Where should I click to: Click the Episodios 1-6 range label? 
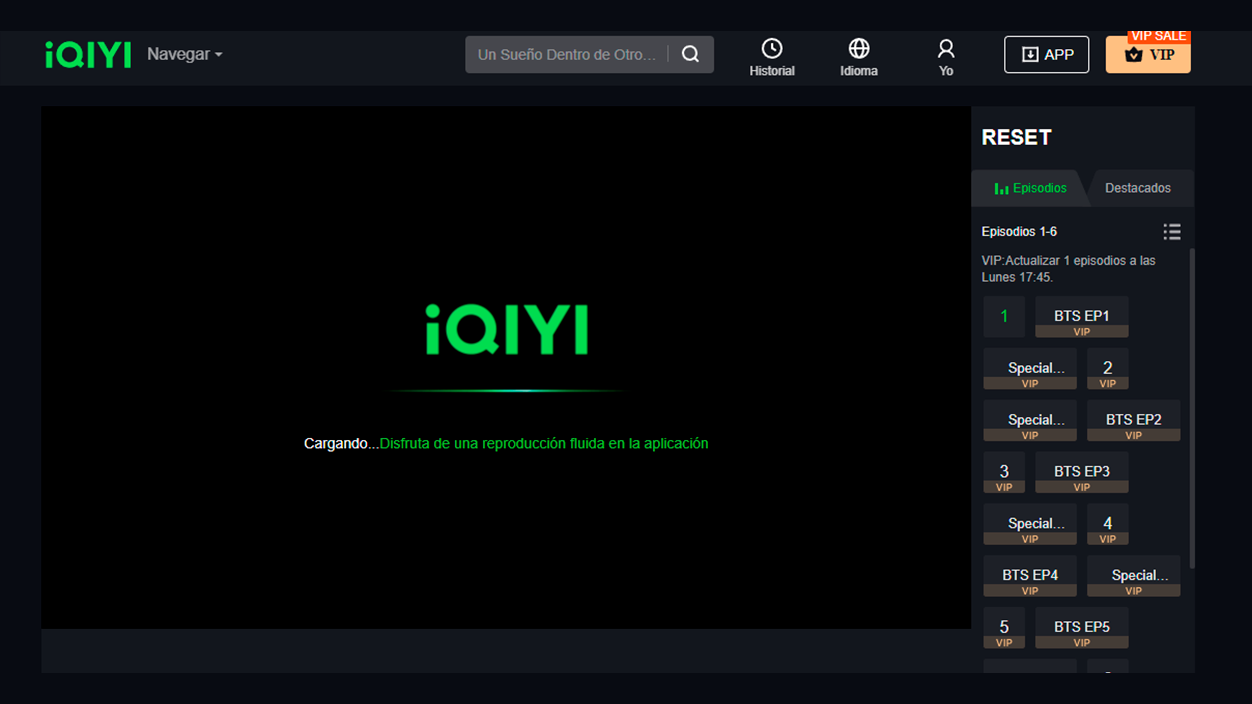pos(1019,232)
